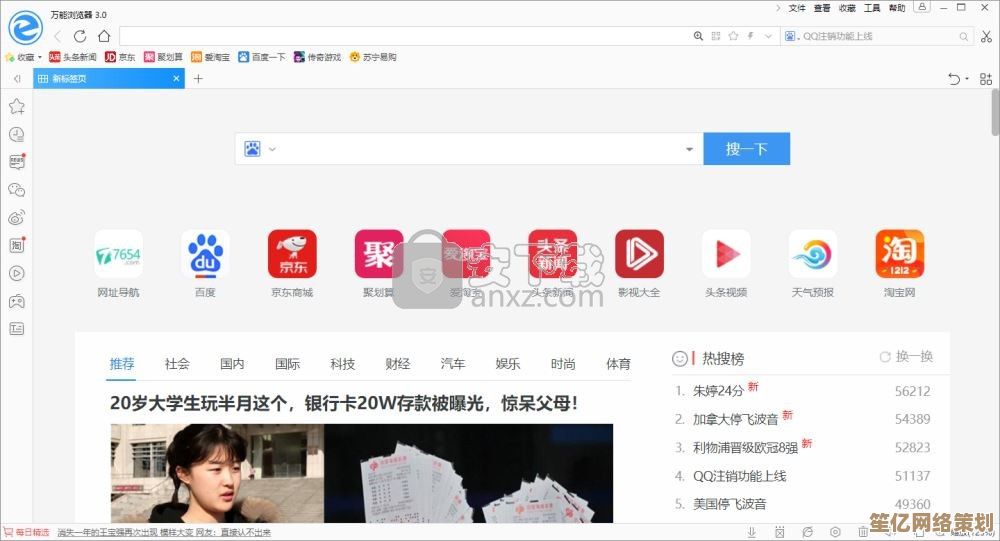Switch to the 科技 news tab
This screenshot has width=1000, height=541.
tap(342, 364)
